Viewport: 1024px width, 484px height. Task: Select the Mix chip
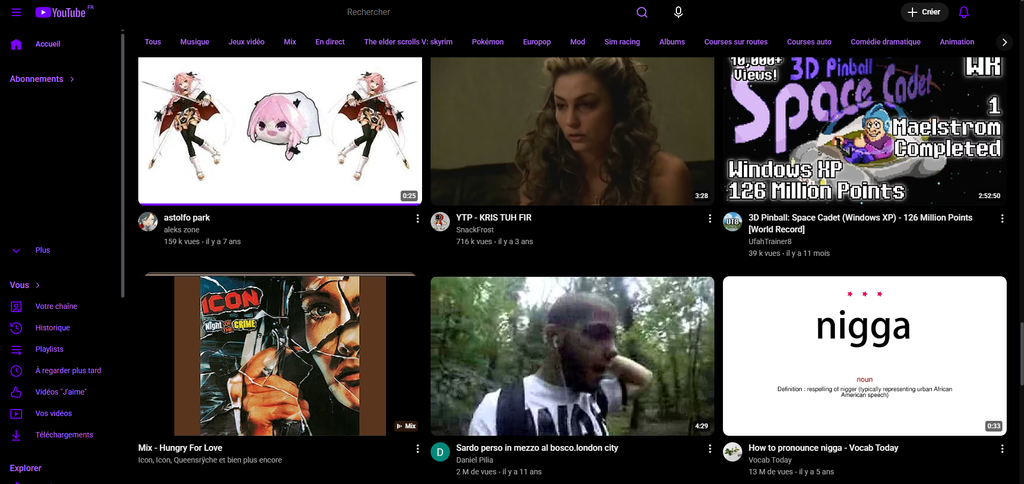click(290, 42)
